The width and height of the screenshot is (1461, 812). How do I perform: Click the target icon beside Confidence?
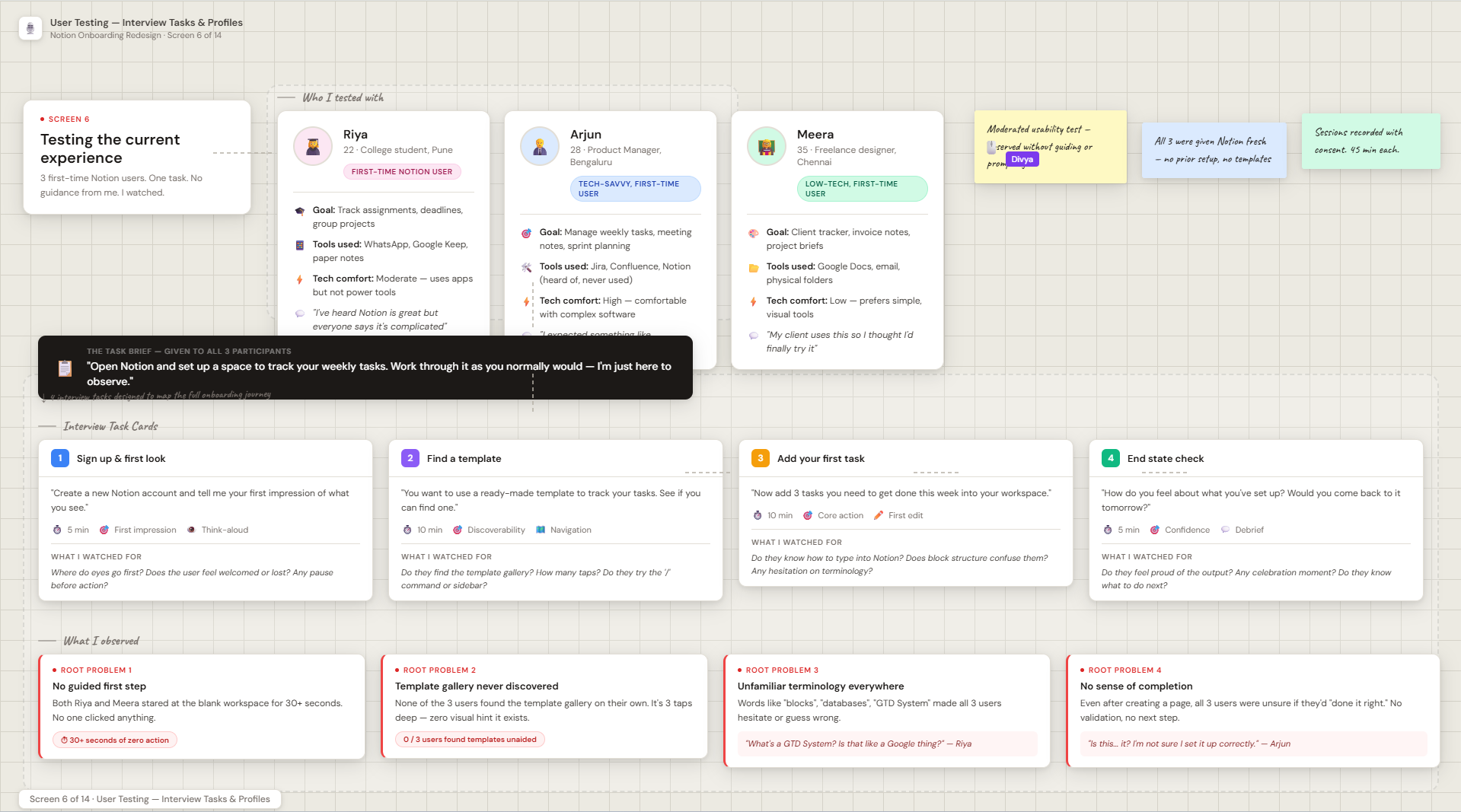(1155, 530)
